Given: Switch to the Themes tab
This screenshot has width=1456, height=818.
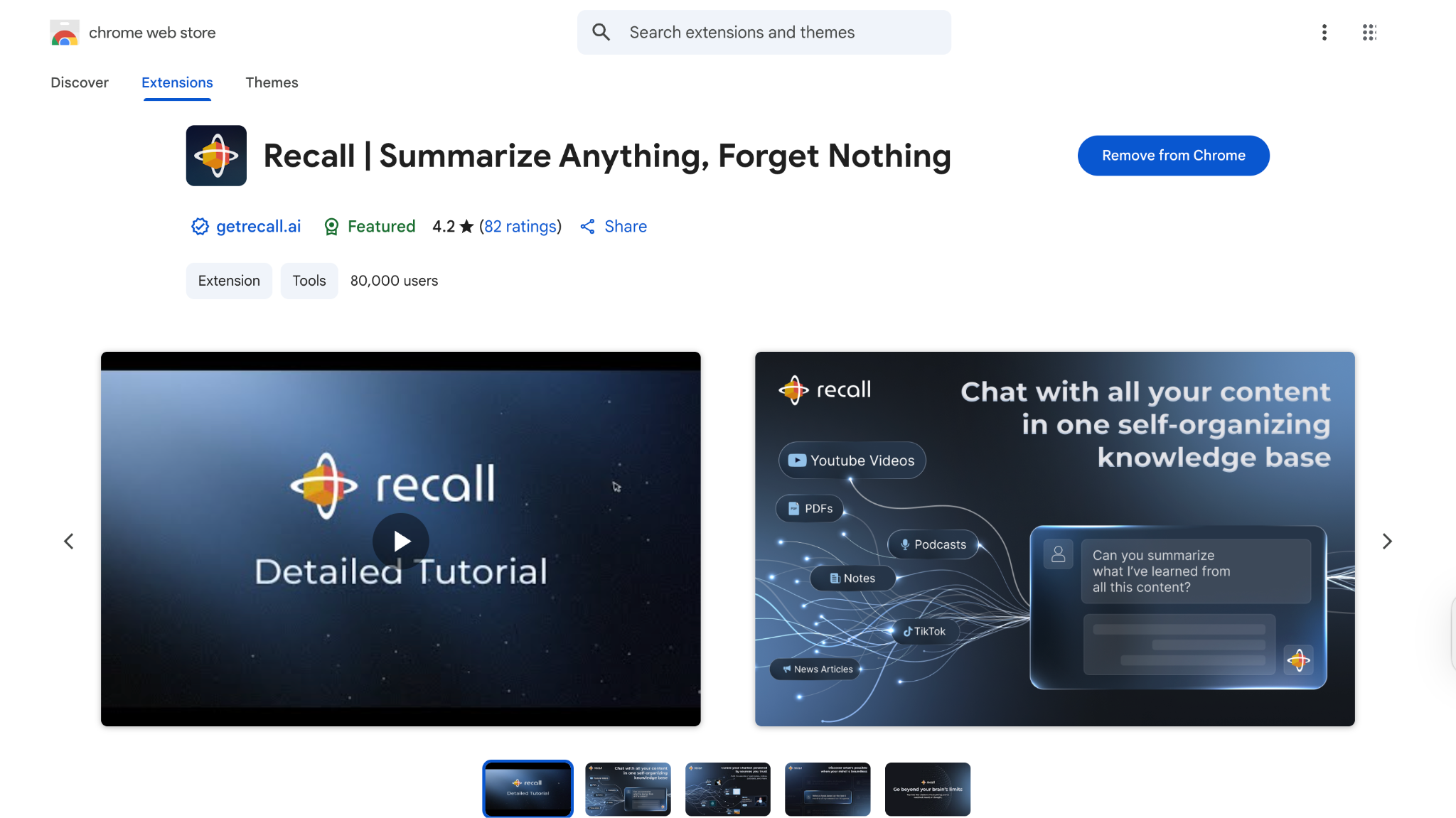Looking at the screenshot, I should (x=272, y=82).
